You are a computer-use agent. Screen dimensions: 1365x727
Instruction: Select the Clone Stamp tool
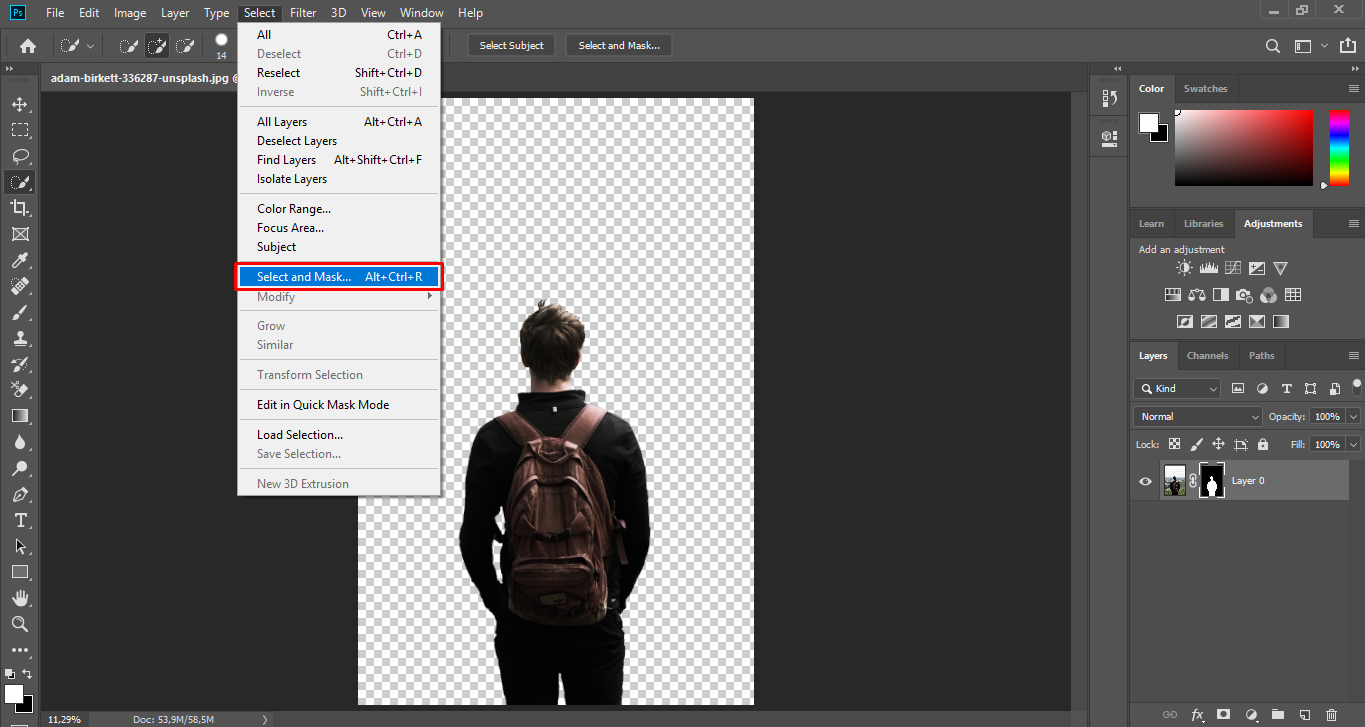click(20, 338)
